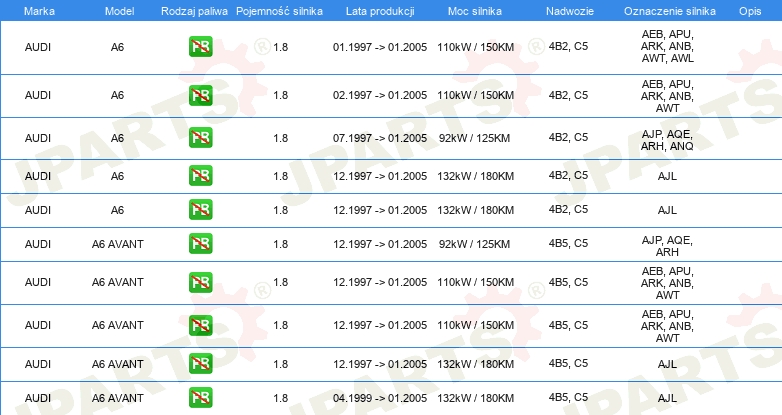Click the 'A6' model cell in the 02.1997 row

pyautogui.click(x=117, y=95)
